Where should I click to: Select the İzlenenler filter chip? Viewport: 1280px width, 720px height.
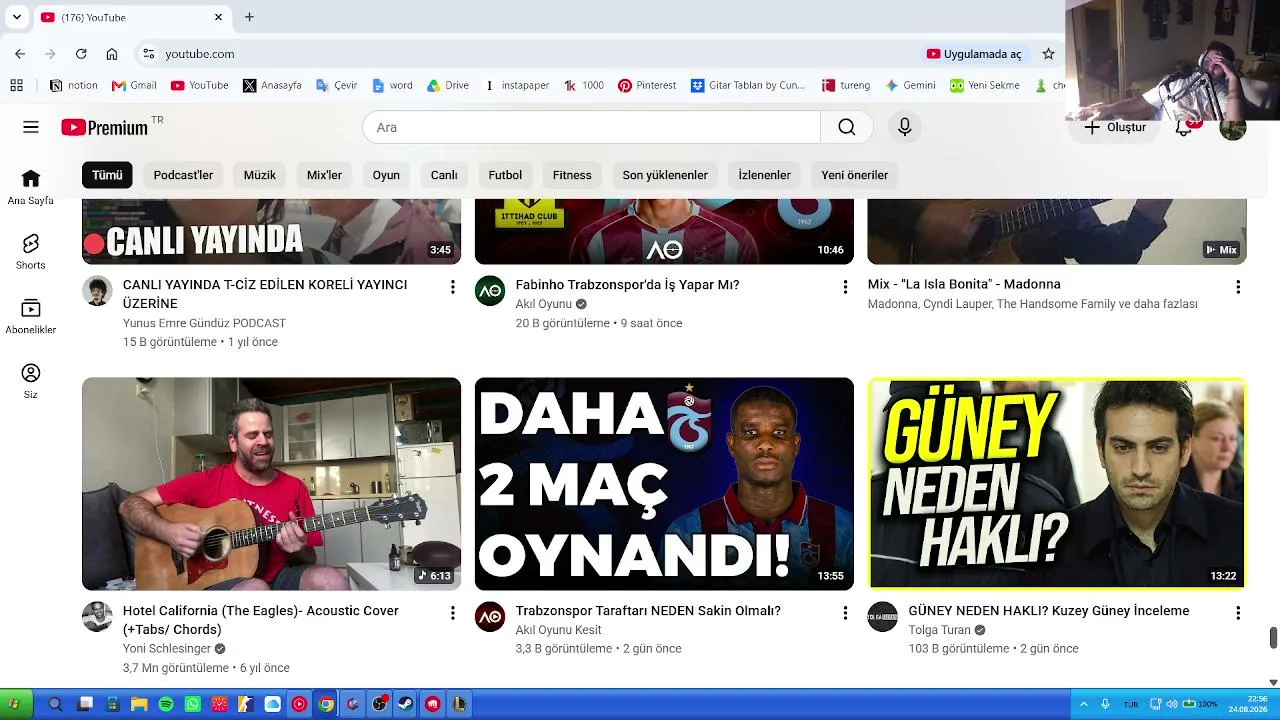click(765, 175)
